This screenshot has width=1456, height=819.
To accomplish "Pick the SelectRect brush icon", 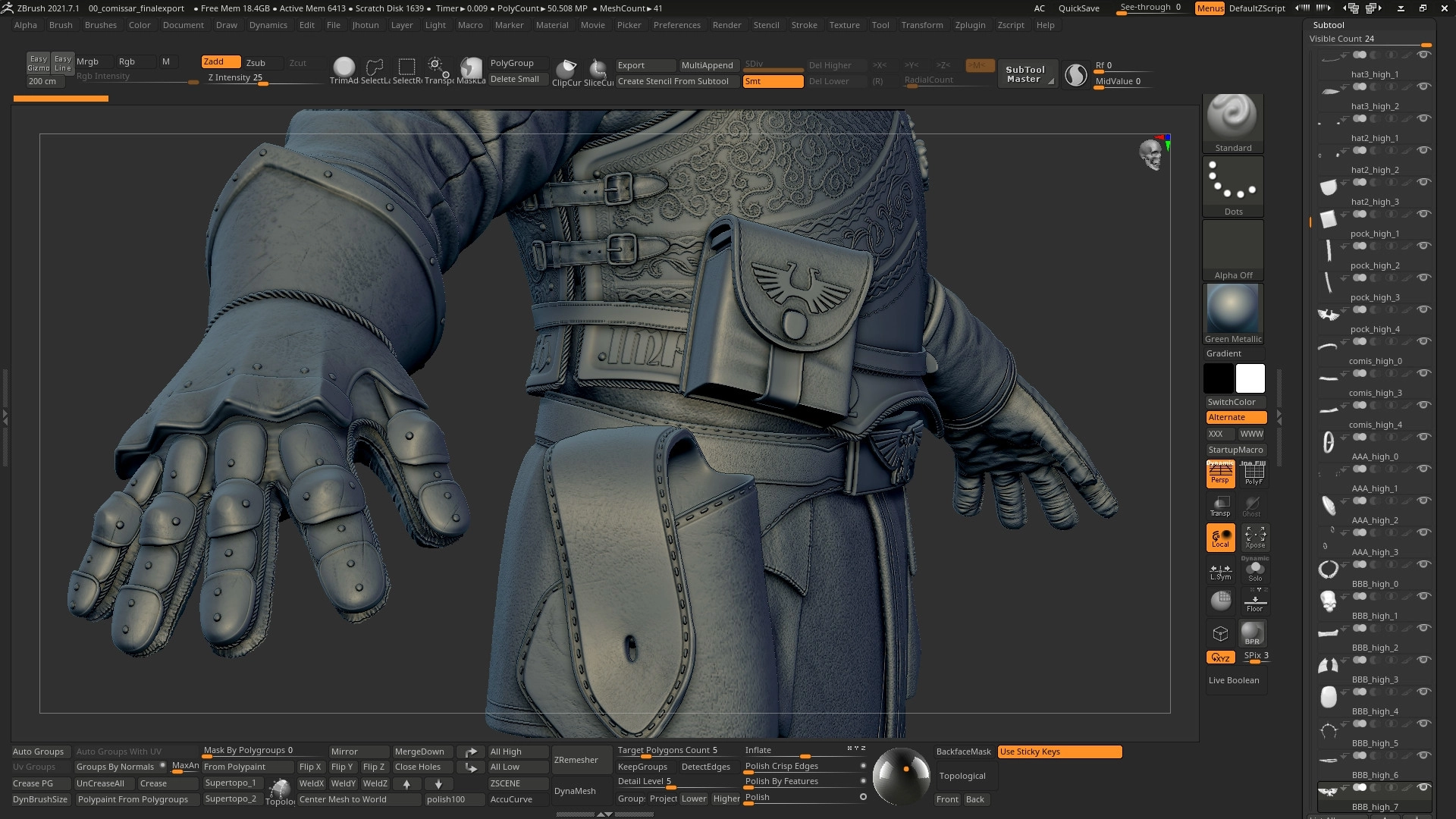I will (407, 68).
